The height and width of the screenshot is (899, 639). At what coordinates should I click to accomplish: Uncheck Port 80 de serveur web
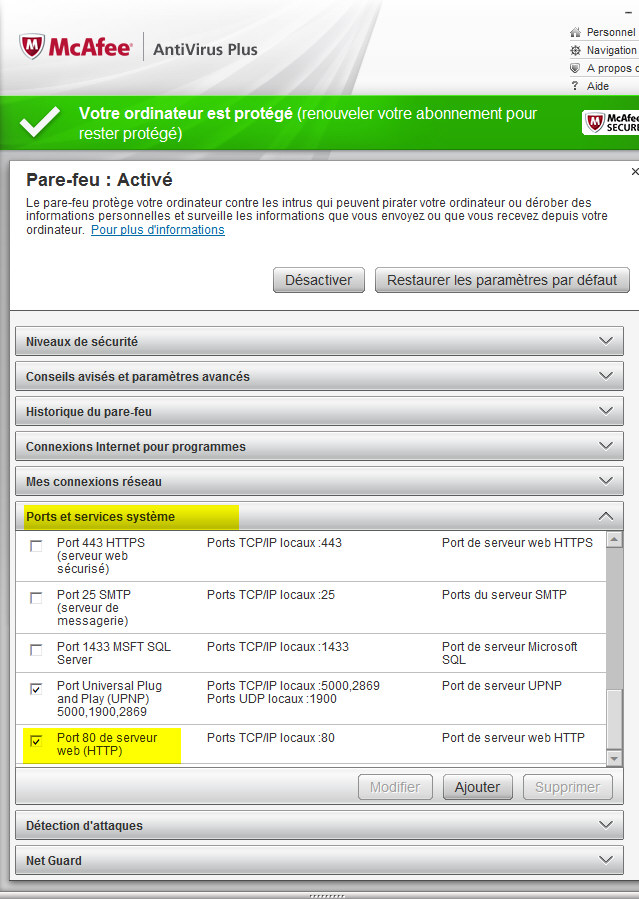point(36,741)
